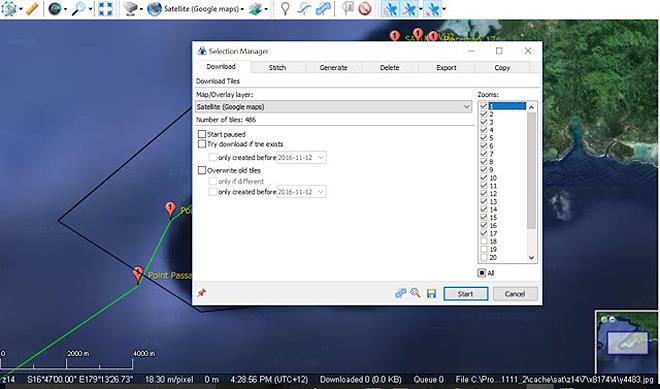This screenshot has width=660, height=389.
Task: Check Overwrite old tiles option
Action: click(202, 170)
